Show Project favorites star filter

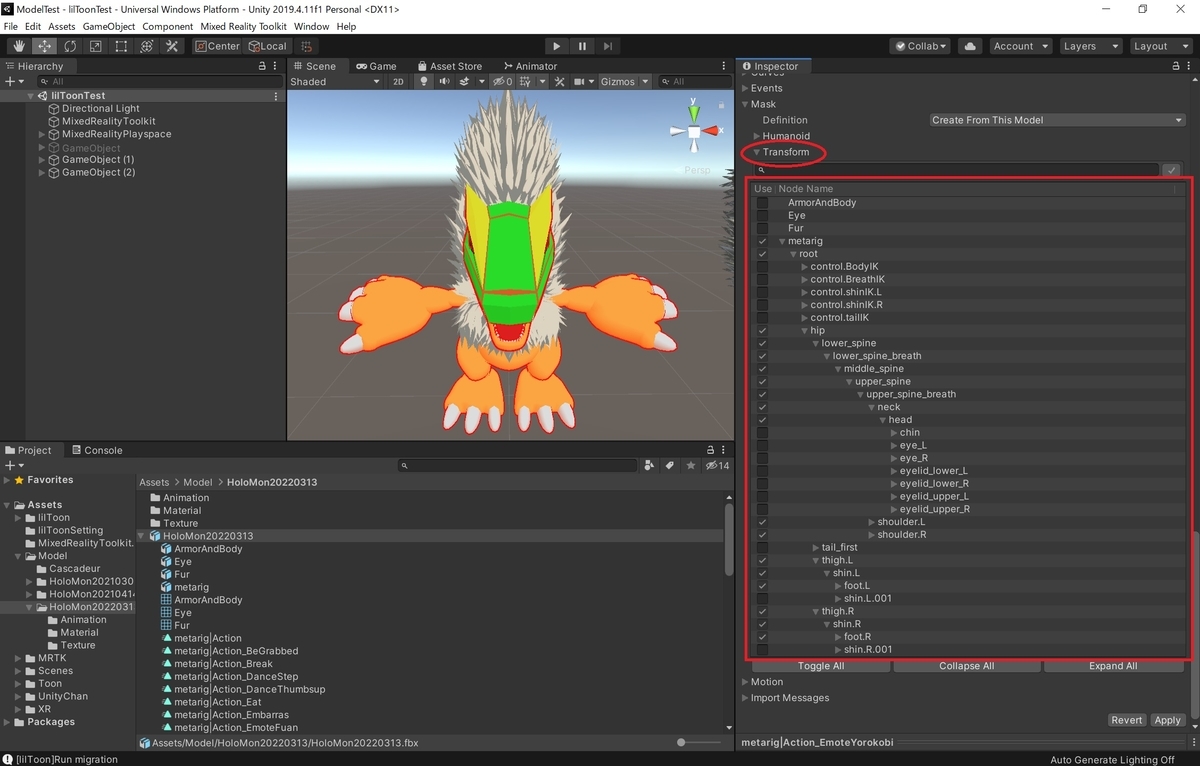[690, 466]
